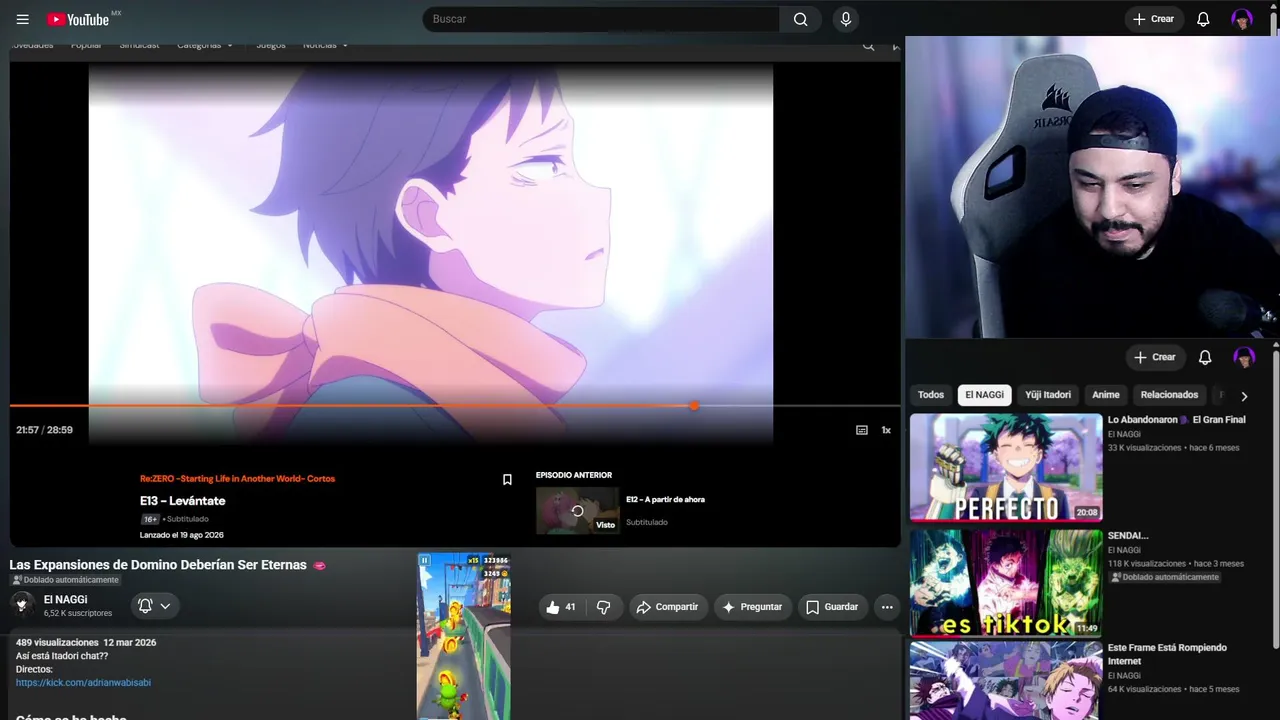Select the Anime filter chip
The width and height of the screenshot is (1280, 720).
(1106, 395)
